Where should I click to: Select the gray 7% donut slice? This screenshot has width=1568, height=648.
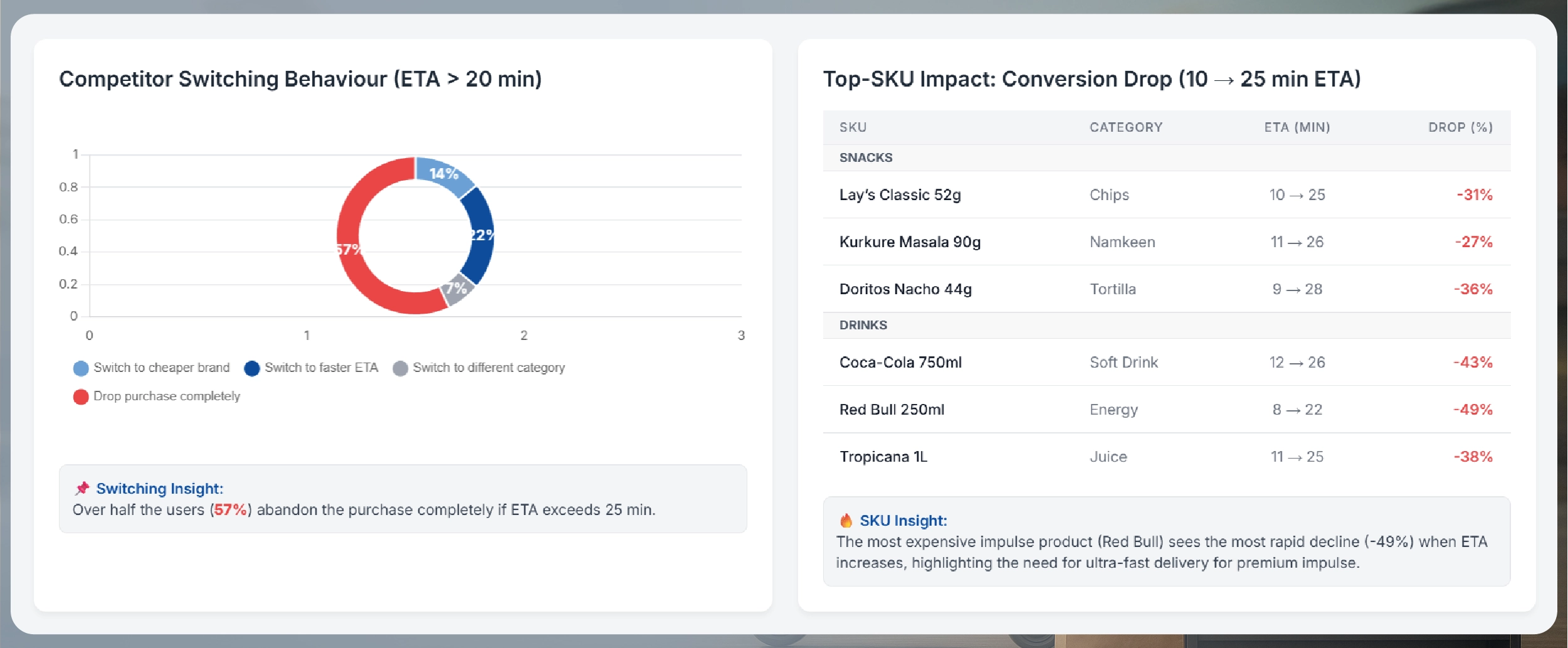click(458, 289)
